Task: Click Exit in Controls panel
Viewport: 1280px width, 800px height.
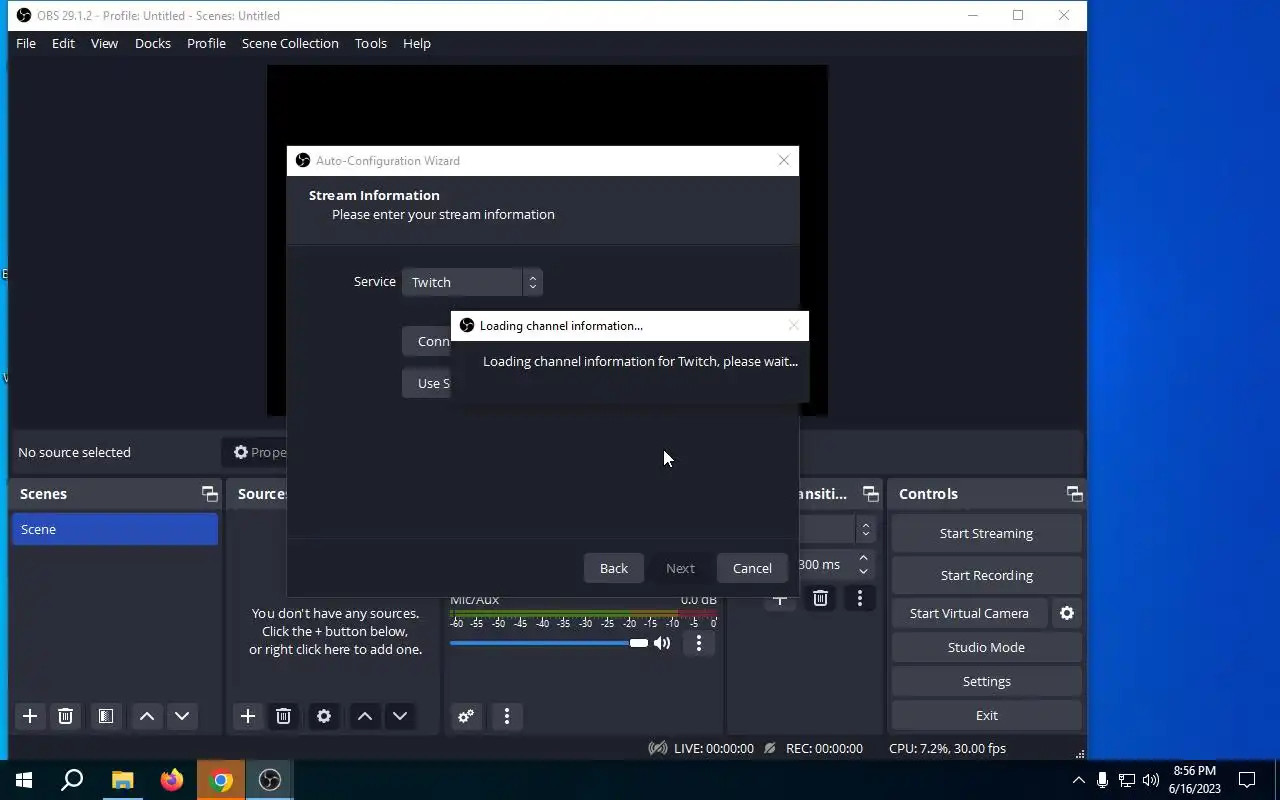Action: tap(986, 715)
